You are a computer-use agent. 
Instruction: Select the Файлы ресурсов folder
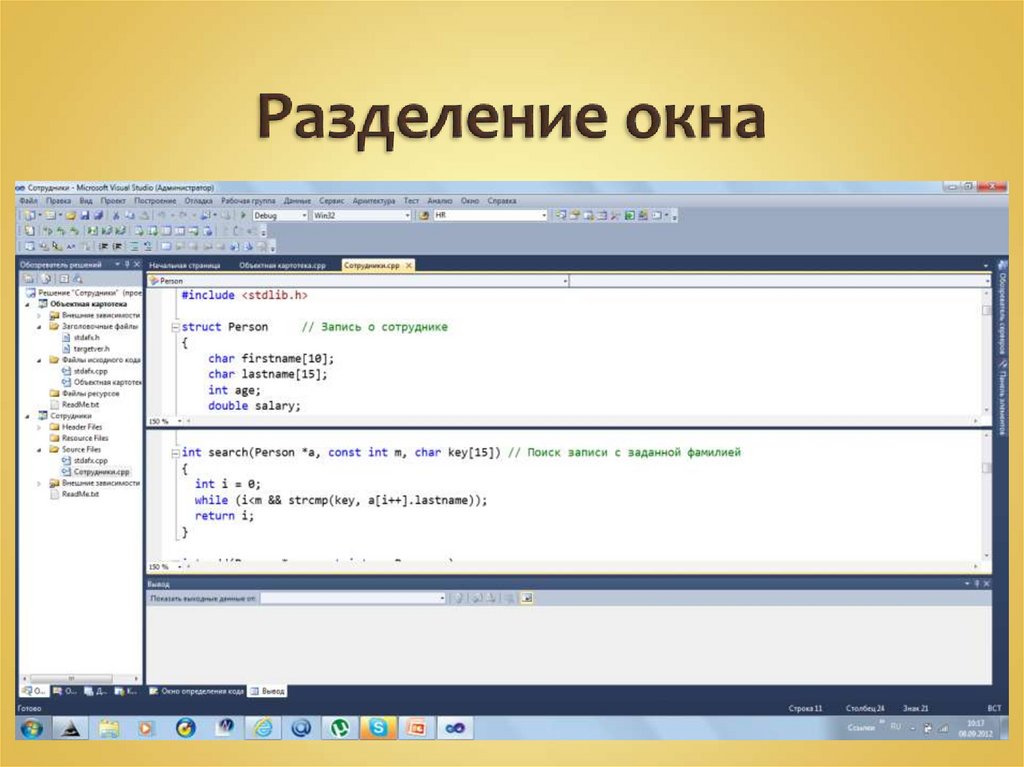90,393
